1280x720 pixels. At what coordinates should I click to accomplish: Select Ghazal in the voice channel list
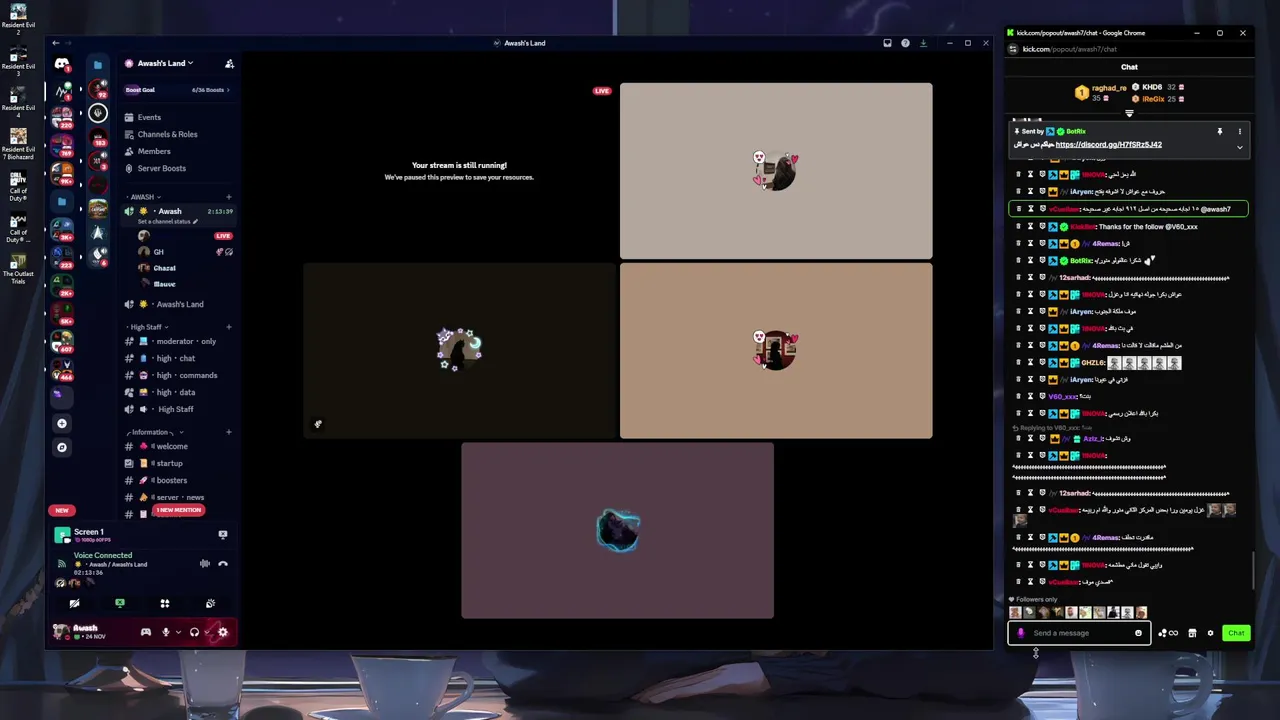coord(164,268)
